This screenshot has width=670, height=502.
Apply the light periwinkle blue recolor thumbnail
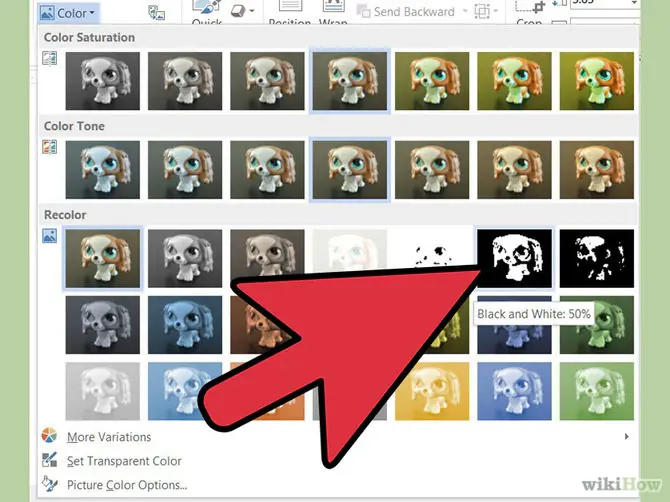pyautogui.click(x=514, y=391)
